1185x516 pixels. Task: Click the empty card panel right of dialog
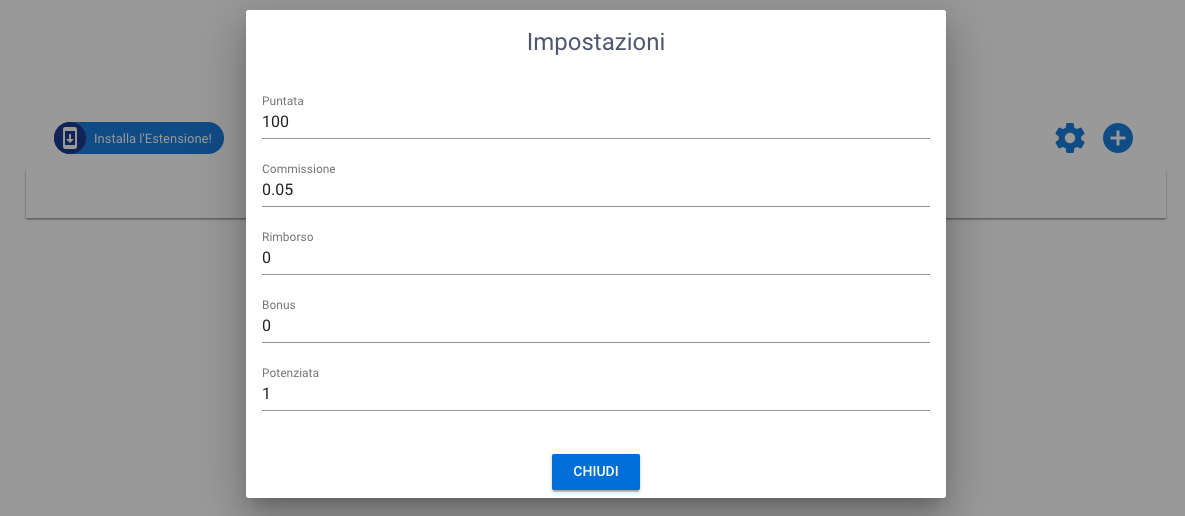tap(1056, 194)
